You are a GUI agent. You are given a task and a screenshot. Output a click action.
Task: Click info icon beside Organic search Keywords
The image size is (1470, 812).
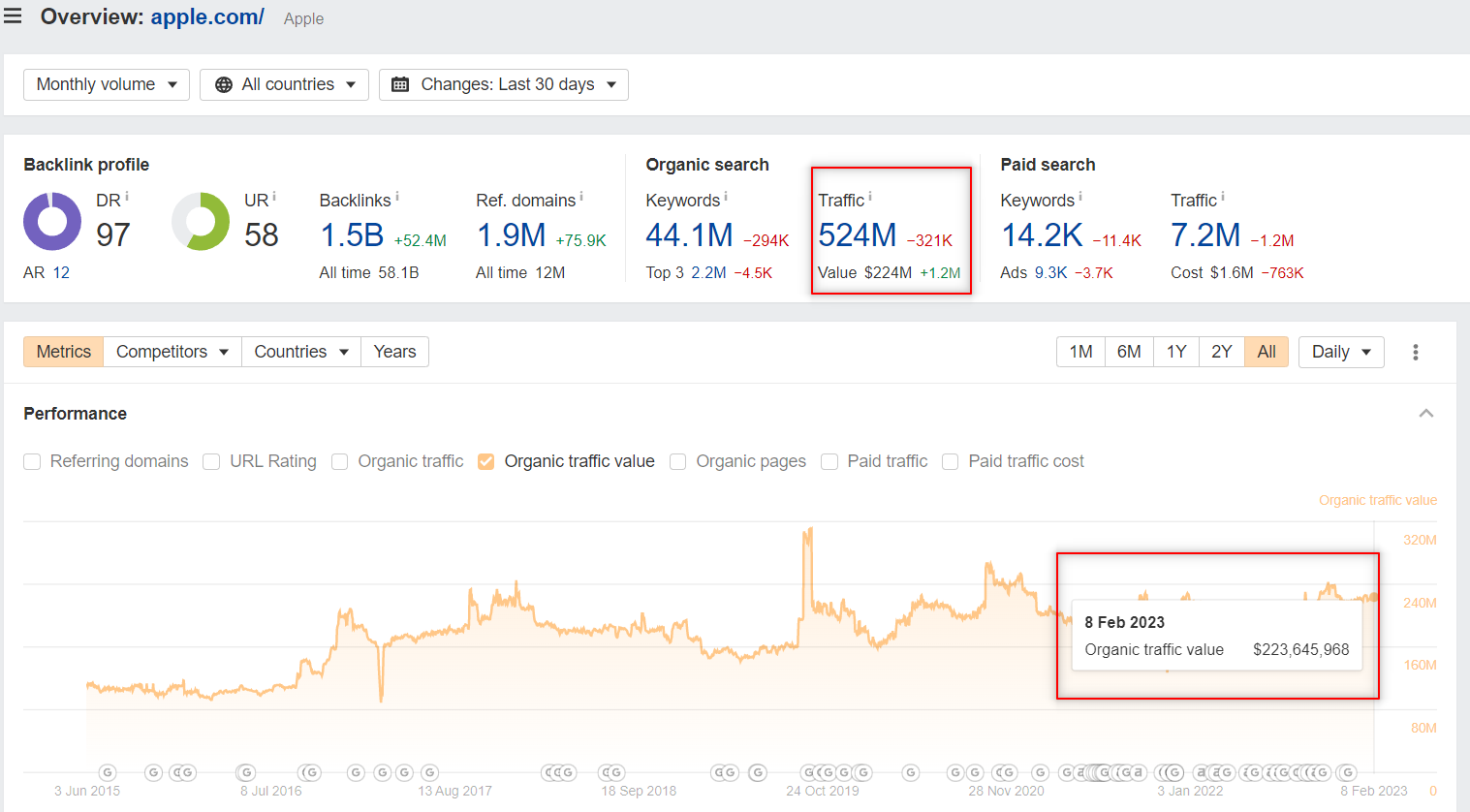726,197
